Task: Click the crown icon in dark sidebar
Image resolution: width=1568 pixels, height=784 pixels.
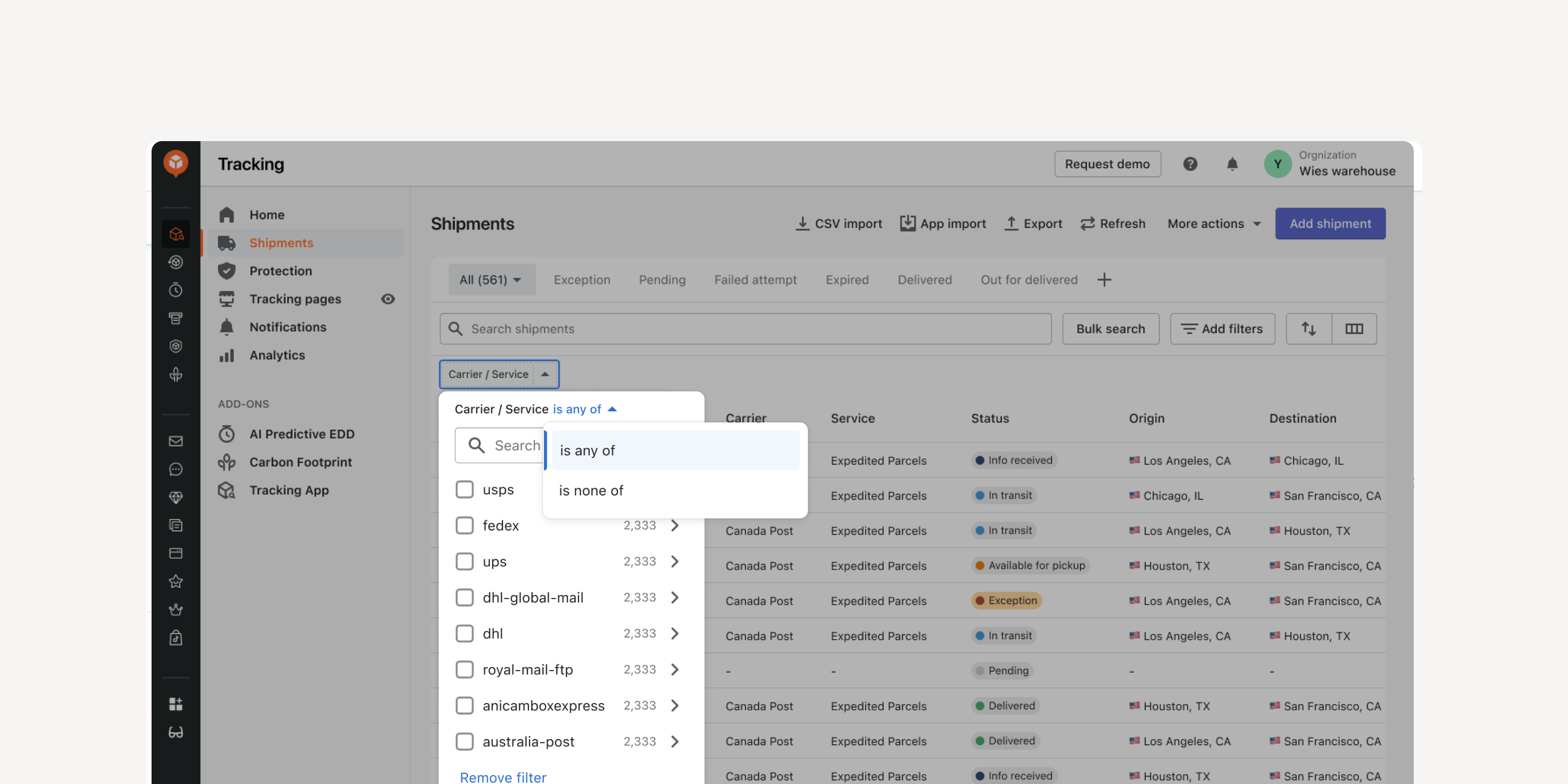Action: tap(176, 609)
